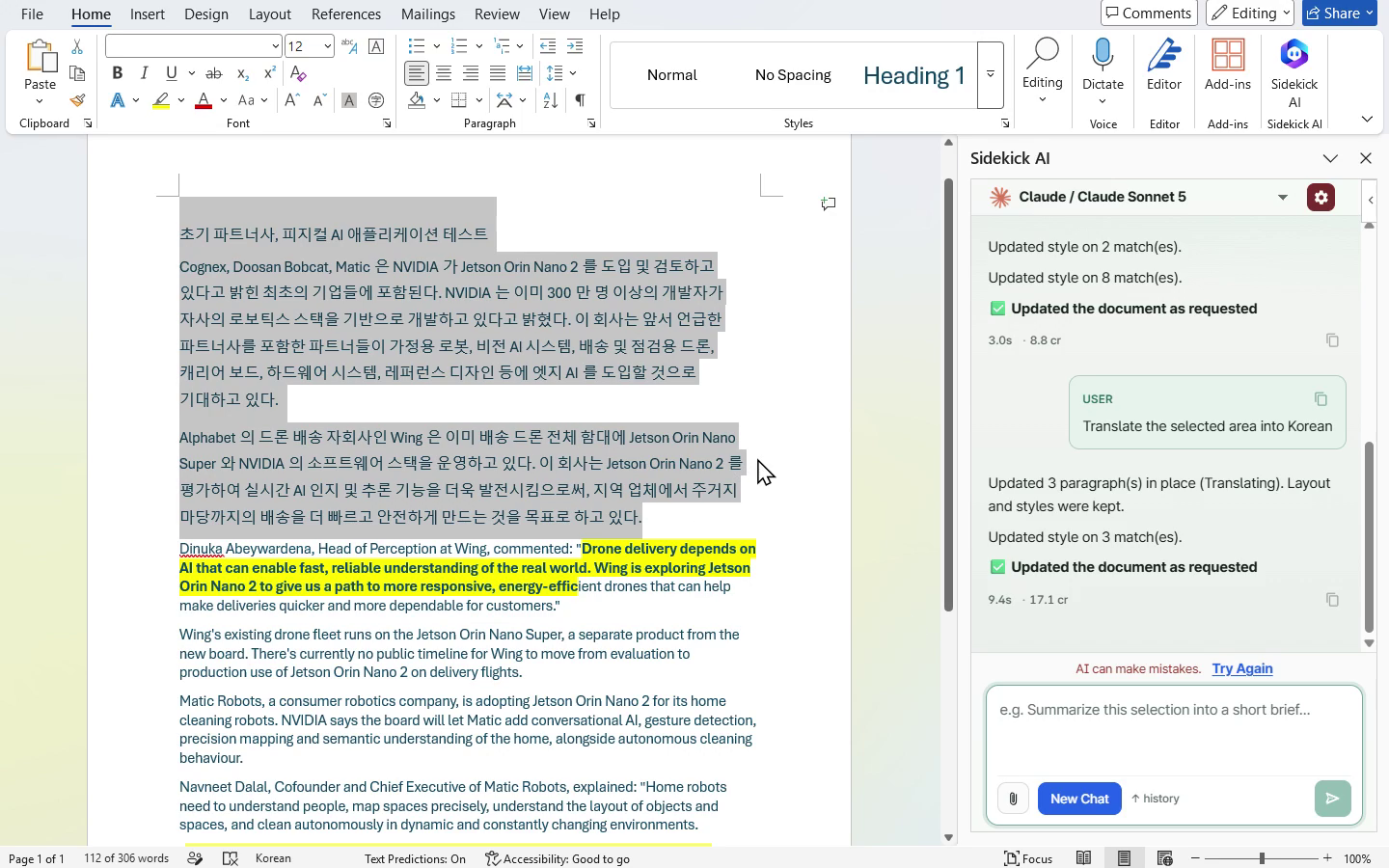Viewport: 1389px width, 868px height.
Task: Toggle Superscript formatting
Action: click(270, 73)
